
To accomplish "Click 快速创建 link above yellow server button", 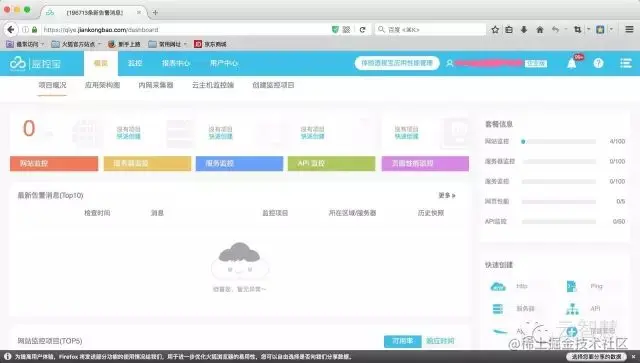I will point(129,136).
